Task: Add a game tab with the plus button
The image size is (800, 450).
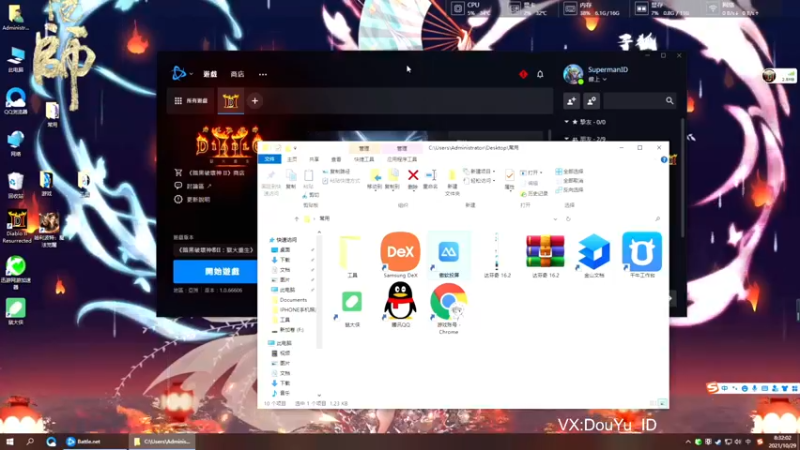Action: [x=255, y=101]
